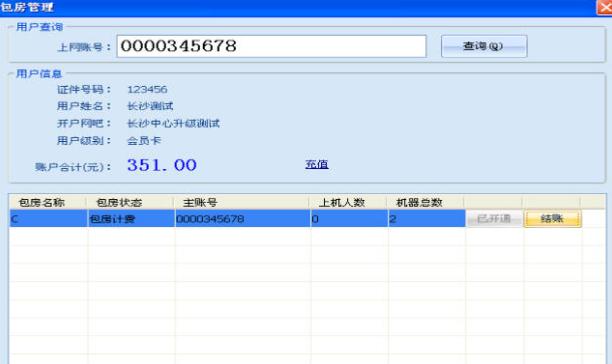Select the 包房计费 status cell
612x364 pixels.
(131, 218)
